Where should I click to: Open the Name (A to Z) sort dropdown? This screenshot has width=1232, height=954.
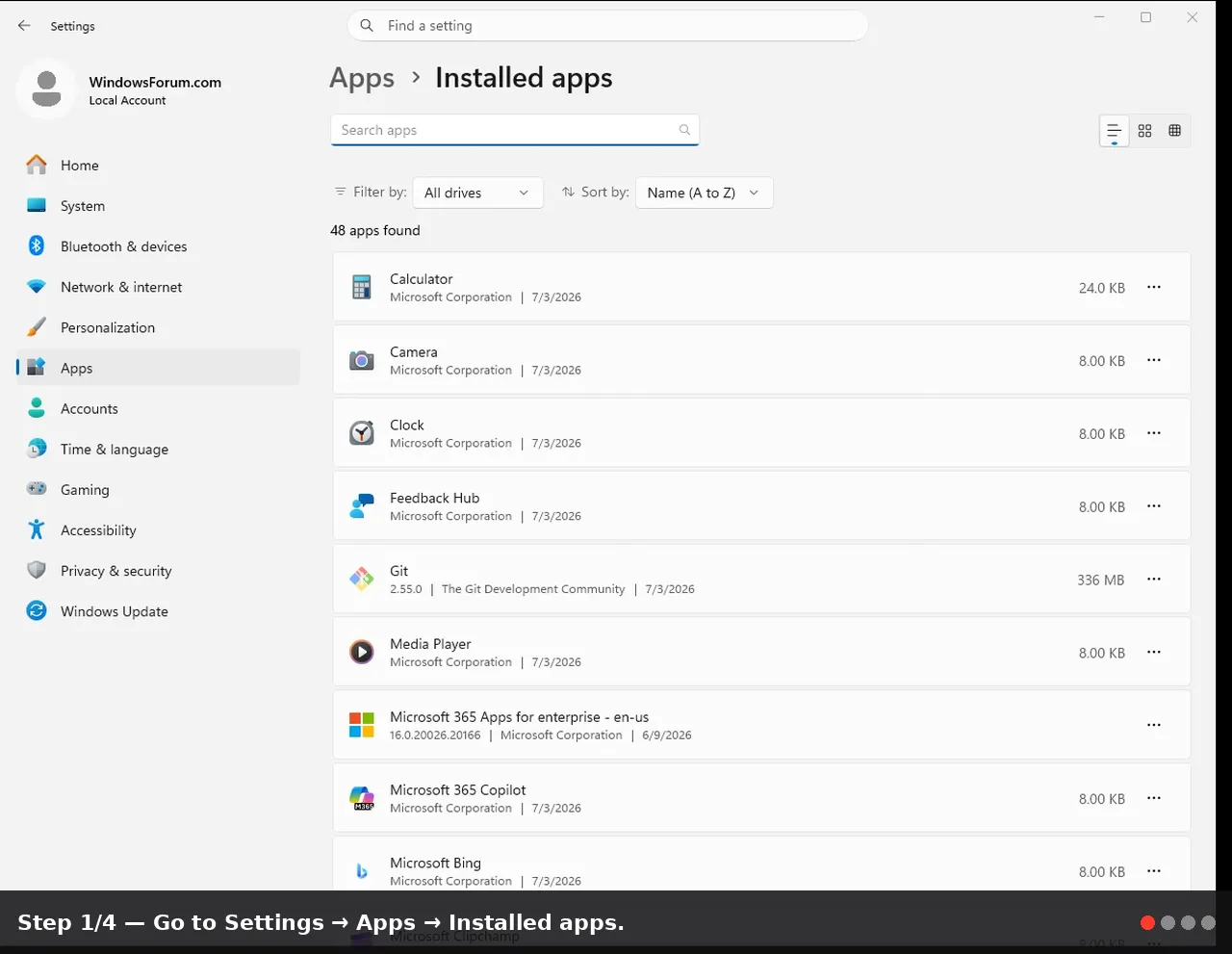coord(704,193)
